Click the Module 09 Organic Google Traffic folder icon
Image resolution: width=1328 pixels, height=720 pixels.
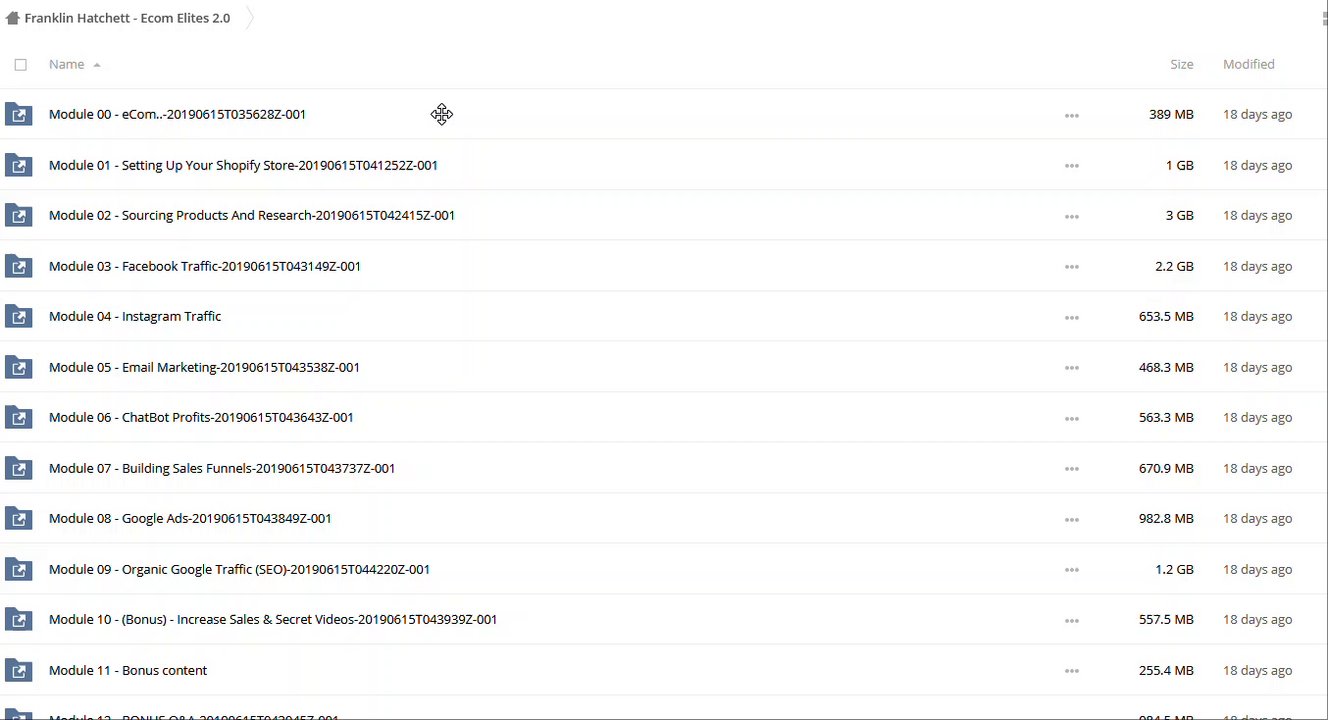click(x=18, y=570)
